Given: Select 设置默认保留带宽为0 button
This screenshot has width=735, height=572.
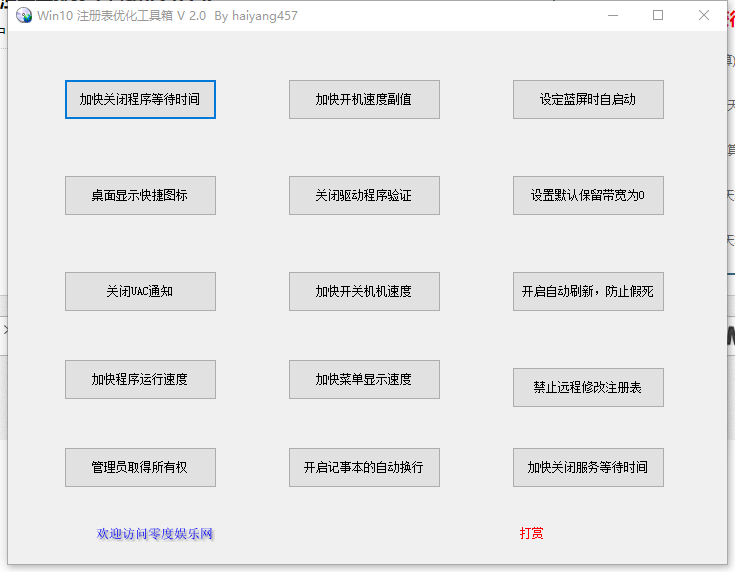Looking at the screenshot, I should tap(588, 196).
